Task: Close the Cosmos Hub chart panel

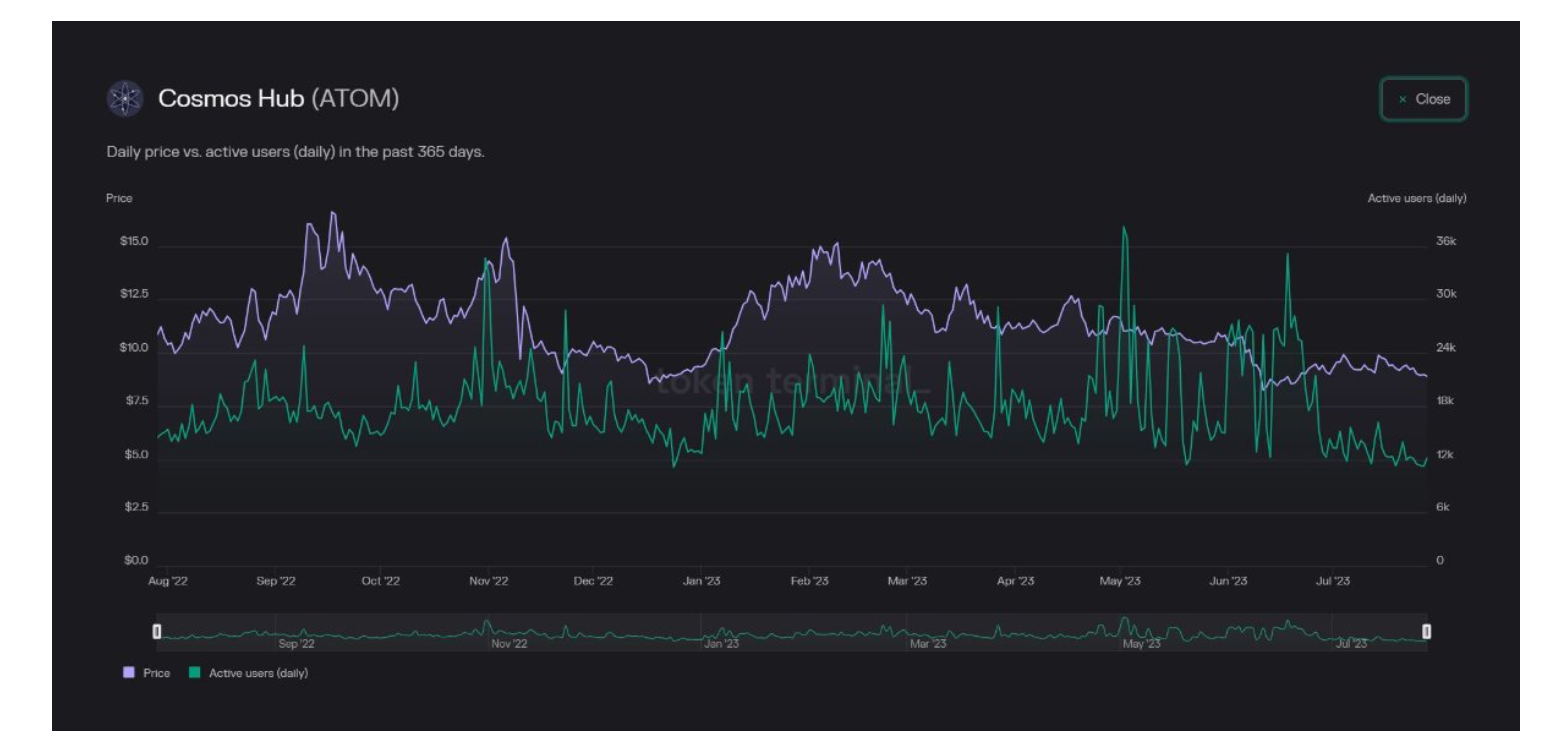Action: (x=1424, y=99)
